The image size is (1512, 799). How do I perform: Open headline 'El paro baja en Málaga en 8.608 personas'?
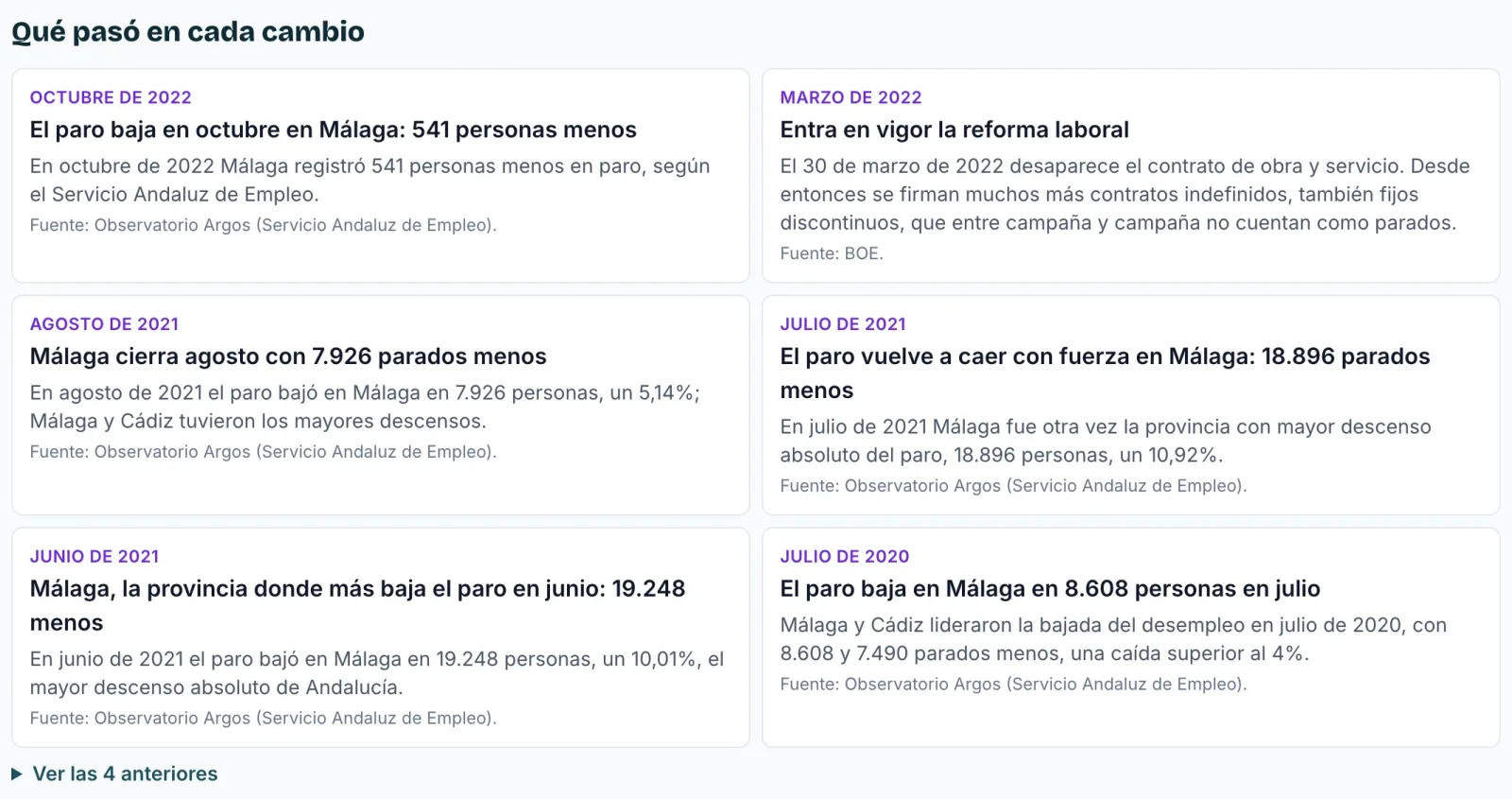coord(1050,589)
